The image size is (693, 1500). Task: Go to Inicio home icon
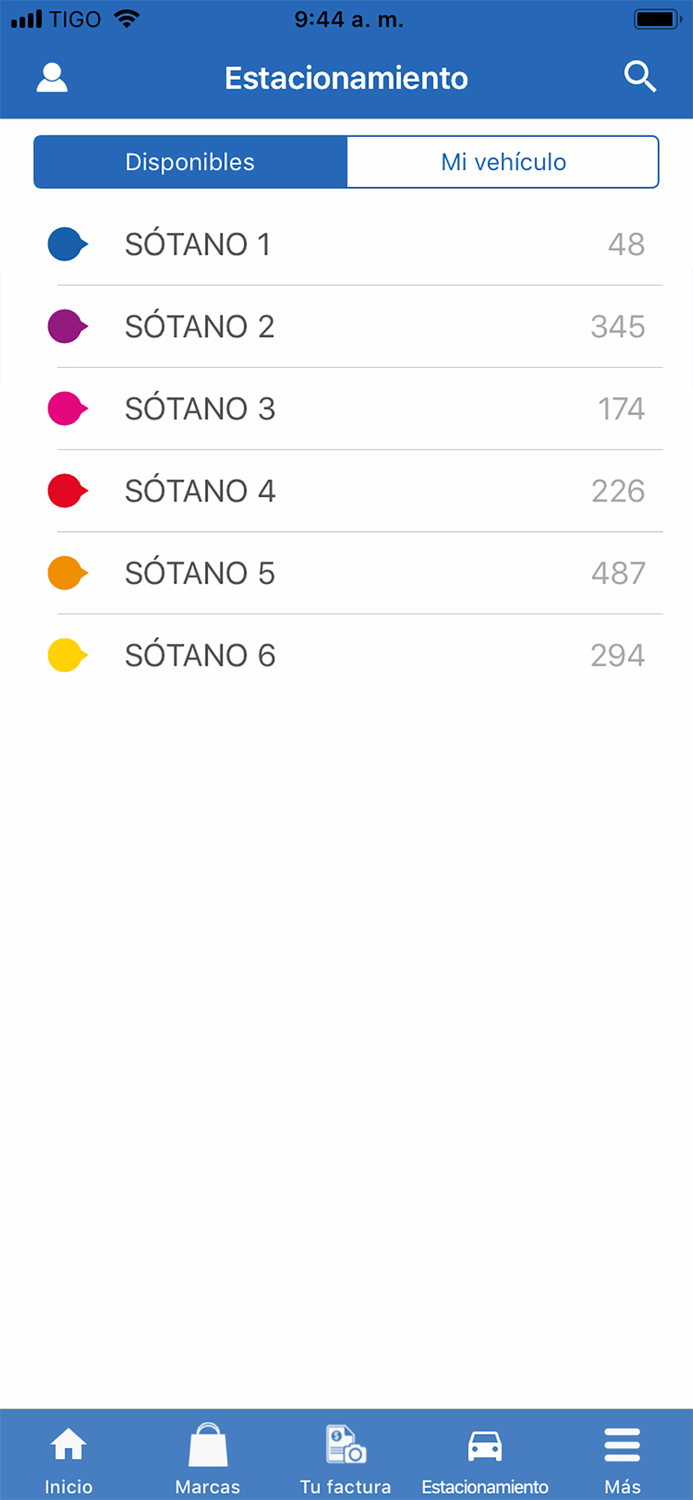coord(68,1446)
